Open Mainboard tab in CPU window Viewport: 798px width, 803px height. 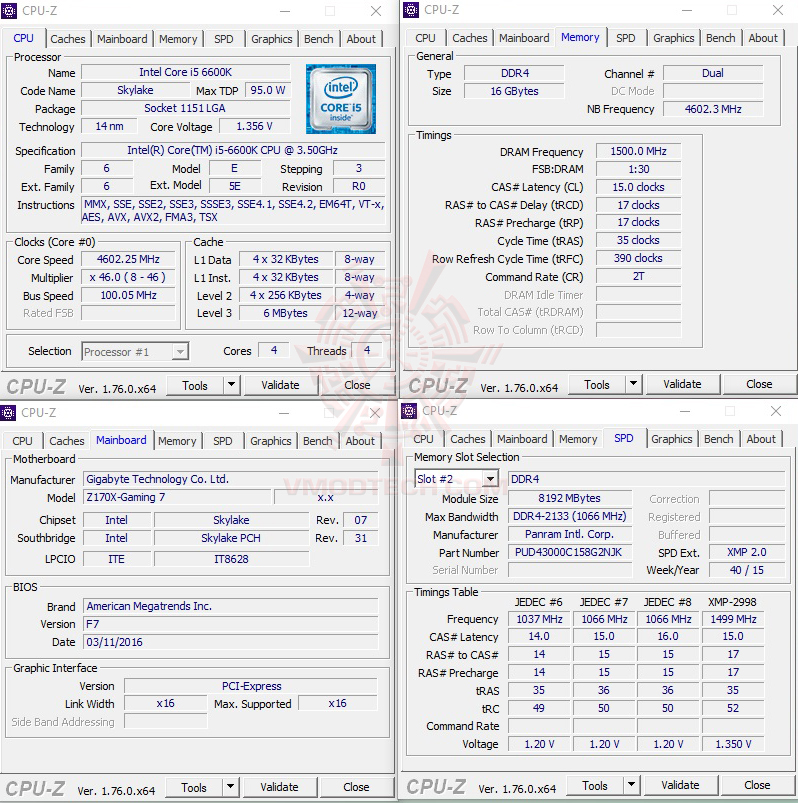(x=122, y=39)
